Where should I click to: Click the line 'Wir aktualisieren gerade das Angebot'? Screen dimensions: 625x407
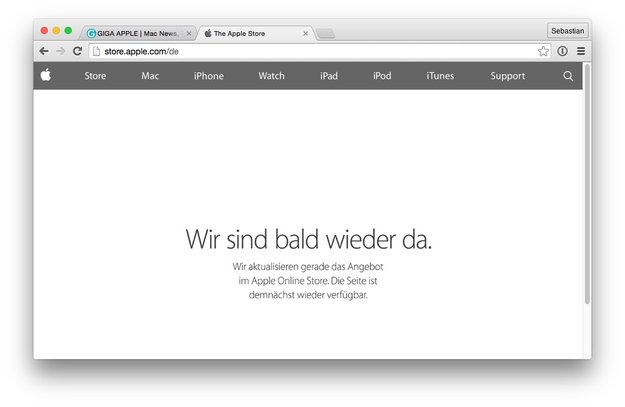point(308,266)
